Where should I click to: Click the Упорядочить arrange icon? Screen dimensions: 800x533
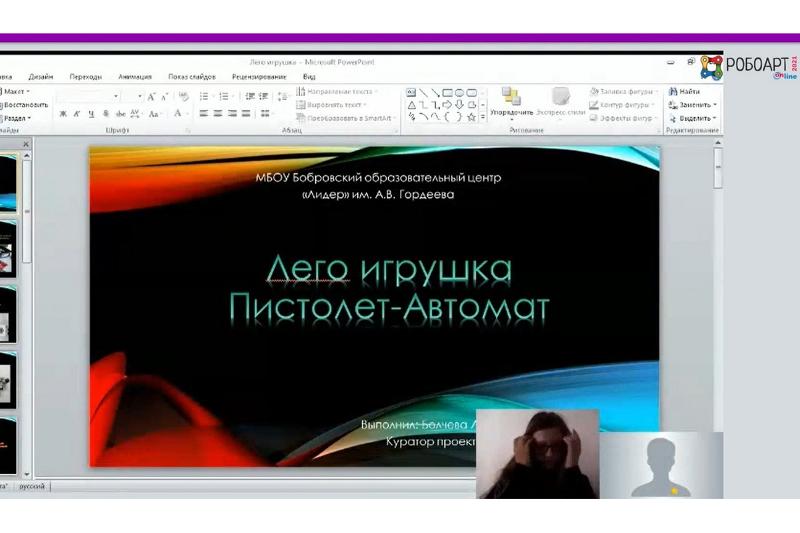click(511, 97)
